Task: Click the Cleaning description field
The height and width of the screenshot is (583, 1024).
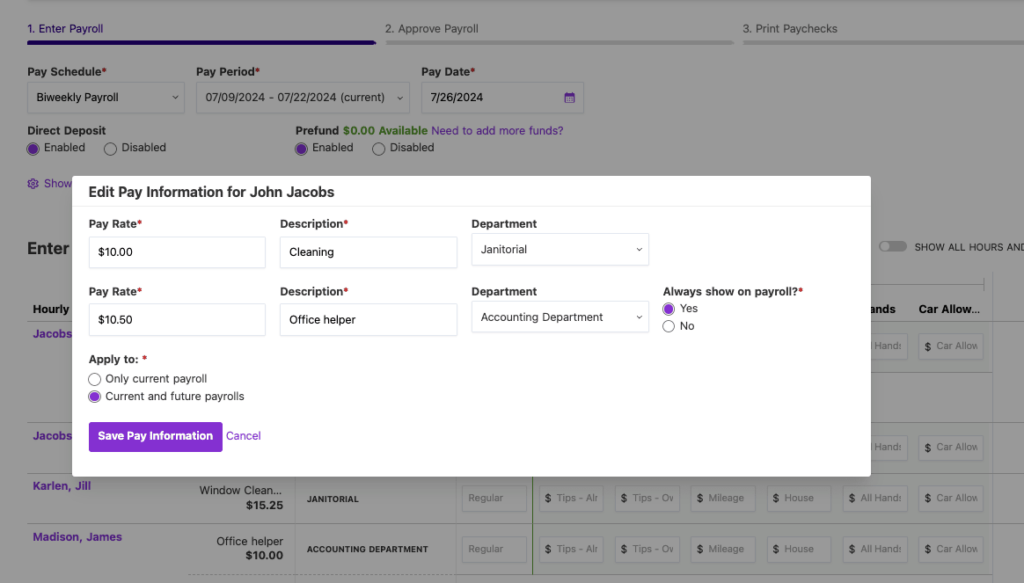Action: [368, 252]
